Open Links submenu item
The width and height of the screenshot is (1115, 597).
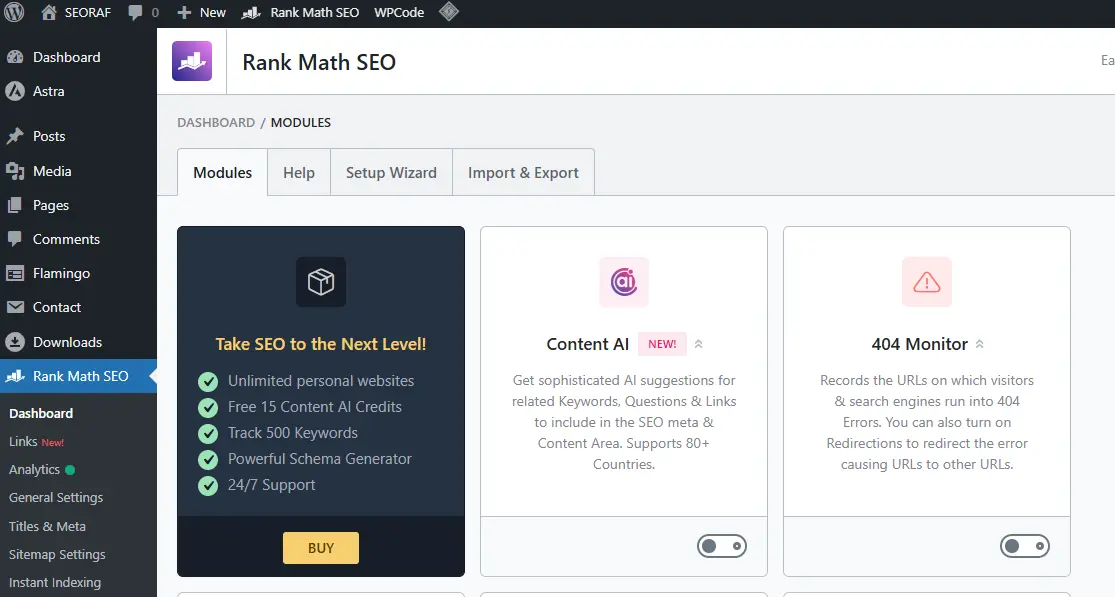tap(23, 441)
